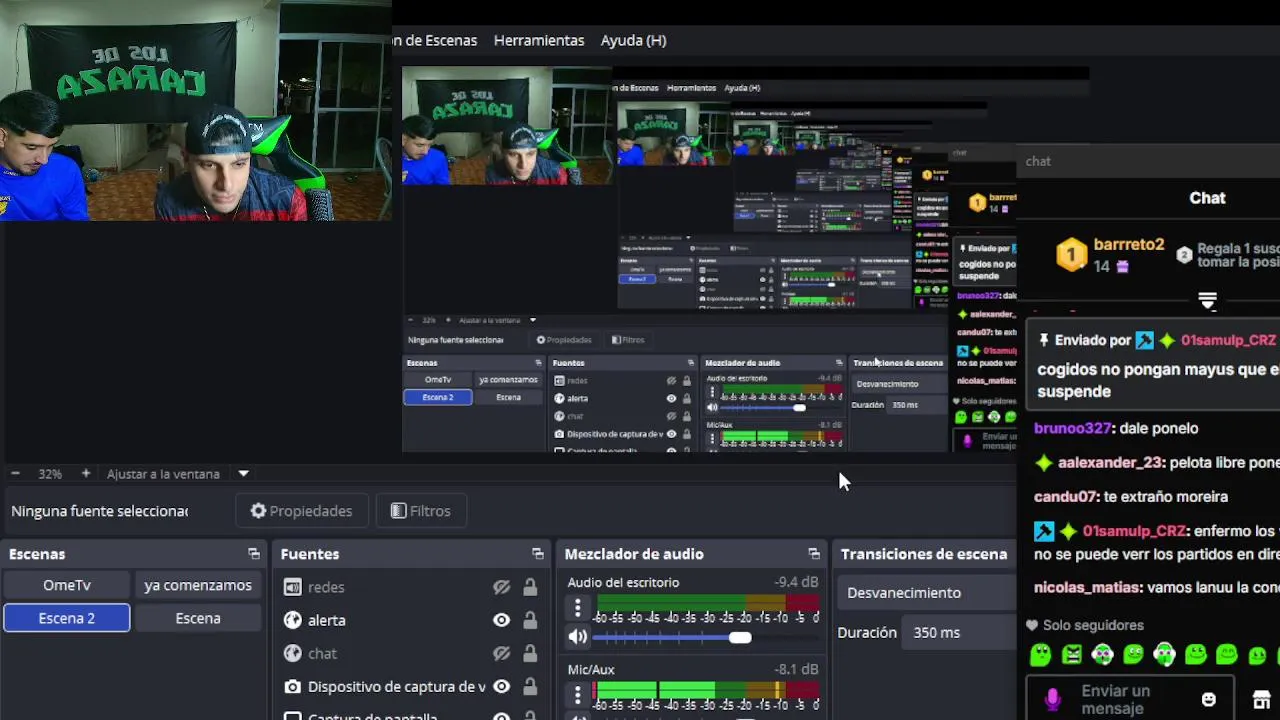The image size is (1280, 720).
Task: Click the globe icon beside alerta source
Action: point(292,620)
